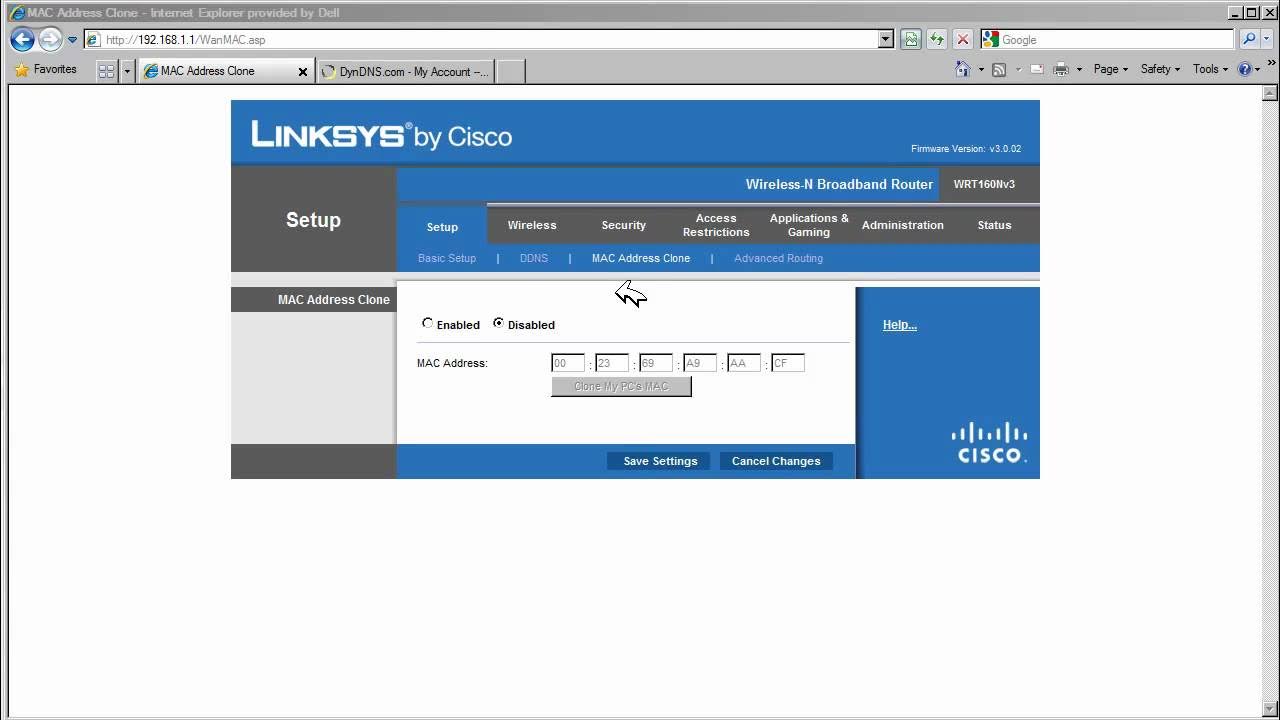Open the Favorites star button

pyautogui.click(x=46, y=70)
